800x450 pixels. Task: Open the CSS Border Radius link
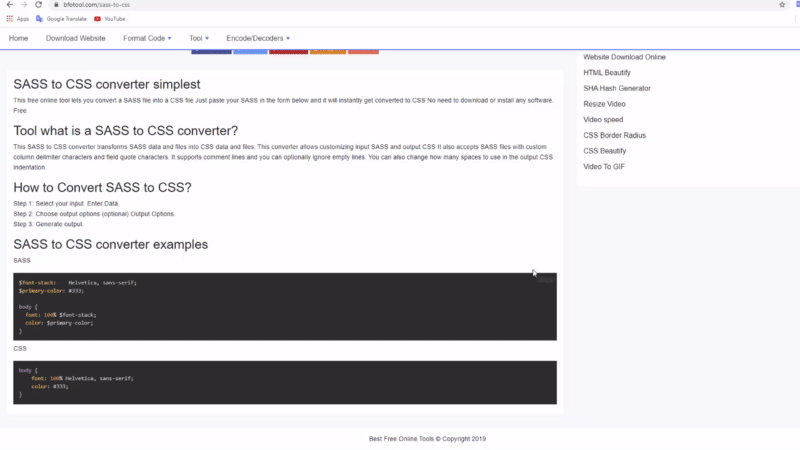click(615, 135)
